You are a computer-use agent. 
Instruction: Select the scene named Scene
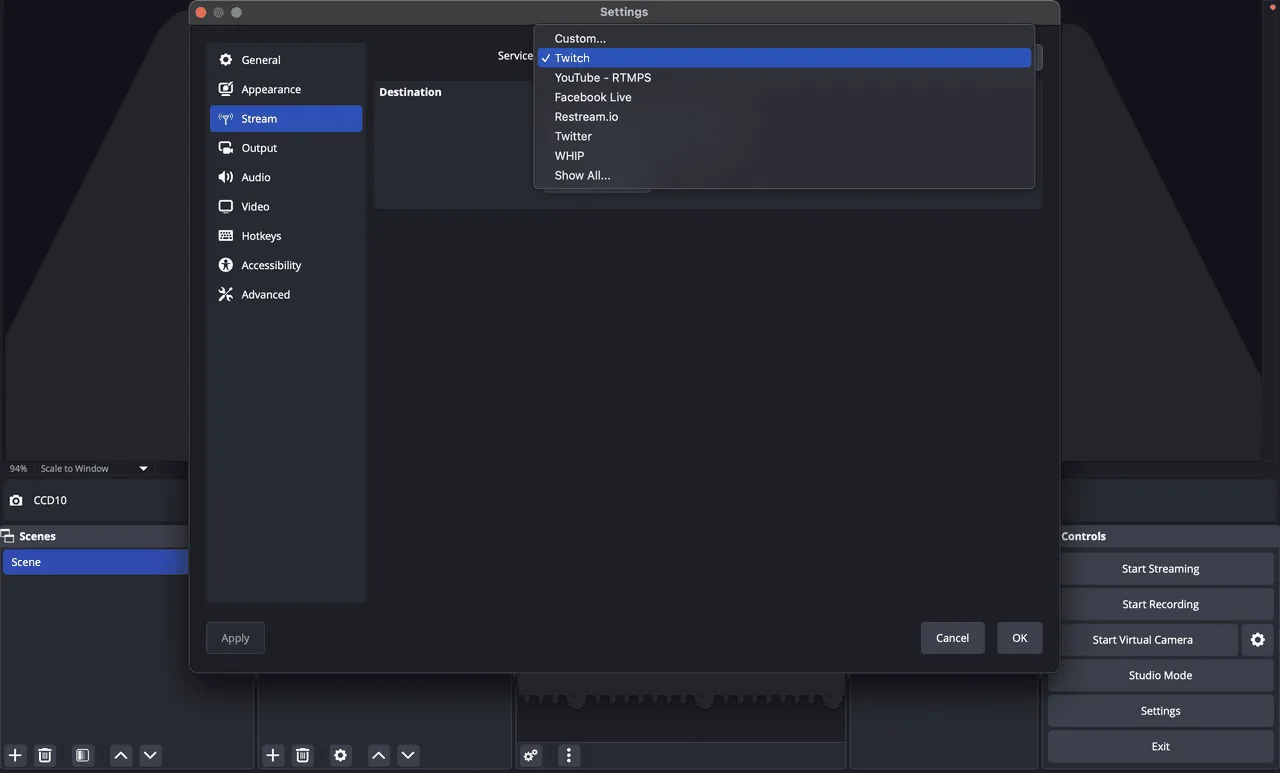(x=95, y=562)
